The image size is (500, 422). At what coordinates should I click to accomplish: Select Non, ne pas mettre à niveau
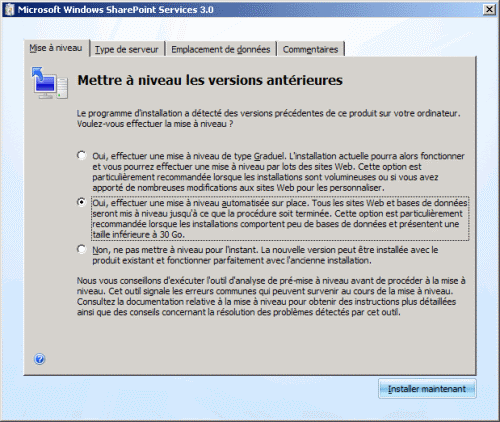(81, 249)
